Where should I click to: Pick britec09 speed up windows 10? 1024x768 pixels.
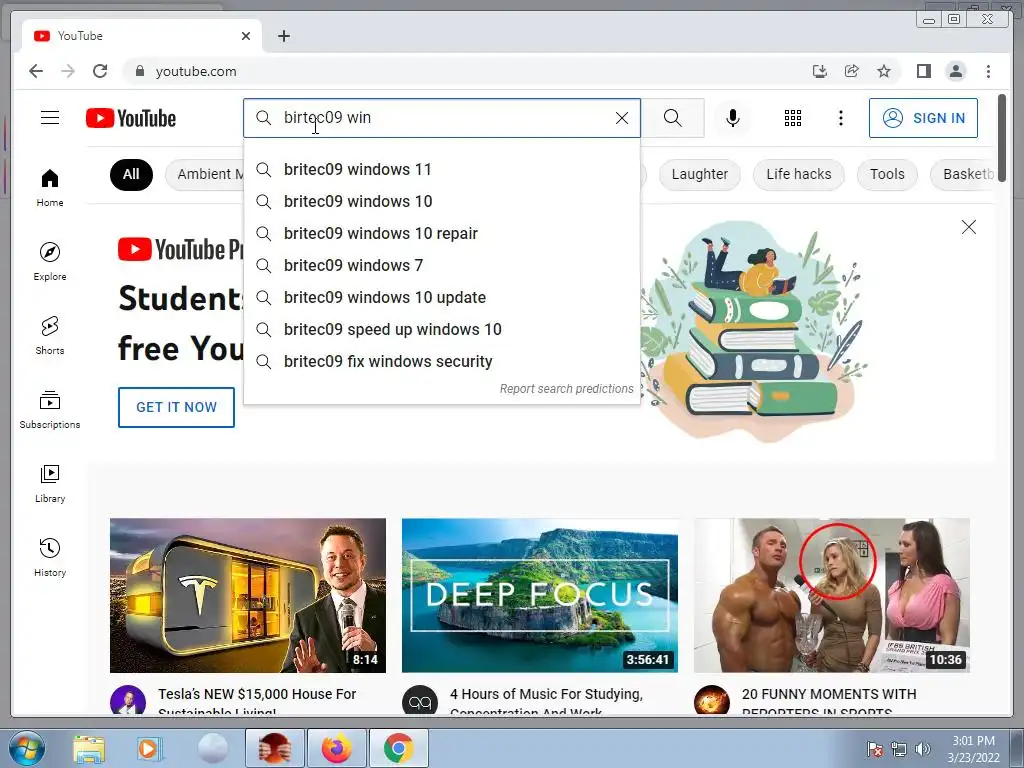441,330
